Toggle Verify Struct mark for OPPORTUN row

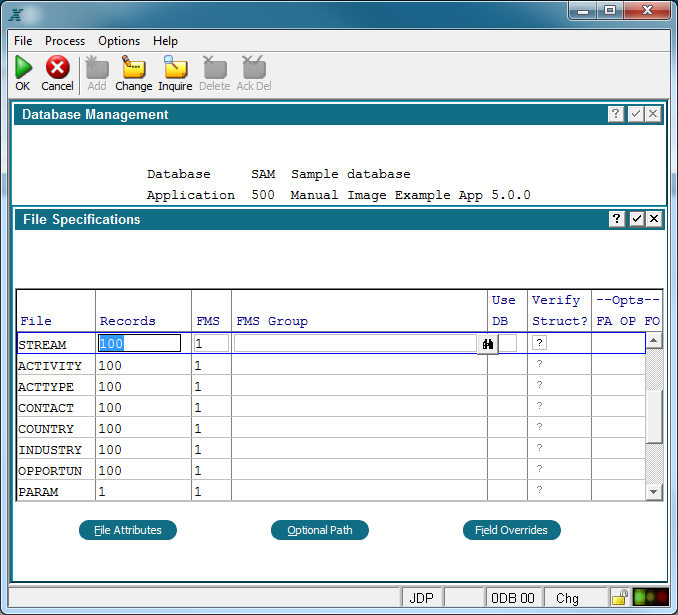539,469
